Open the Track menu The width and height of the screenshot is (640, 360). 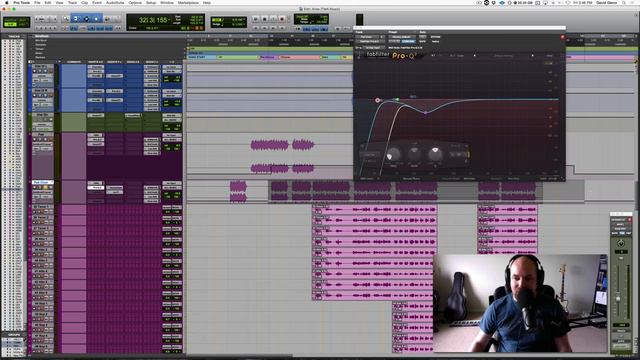pos(72,2)
